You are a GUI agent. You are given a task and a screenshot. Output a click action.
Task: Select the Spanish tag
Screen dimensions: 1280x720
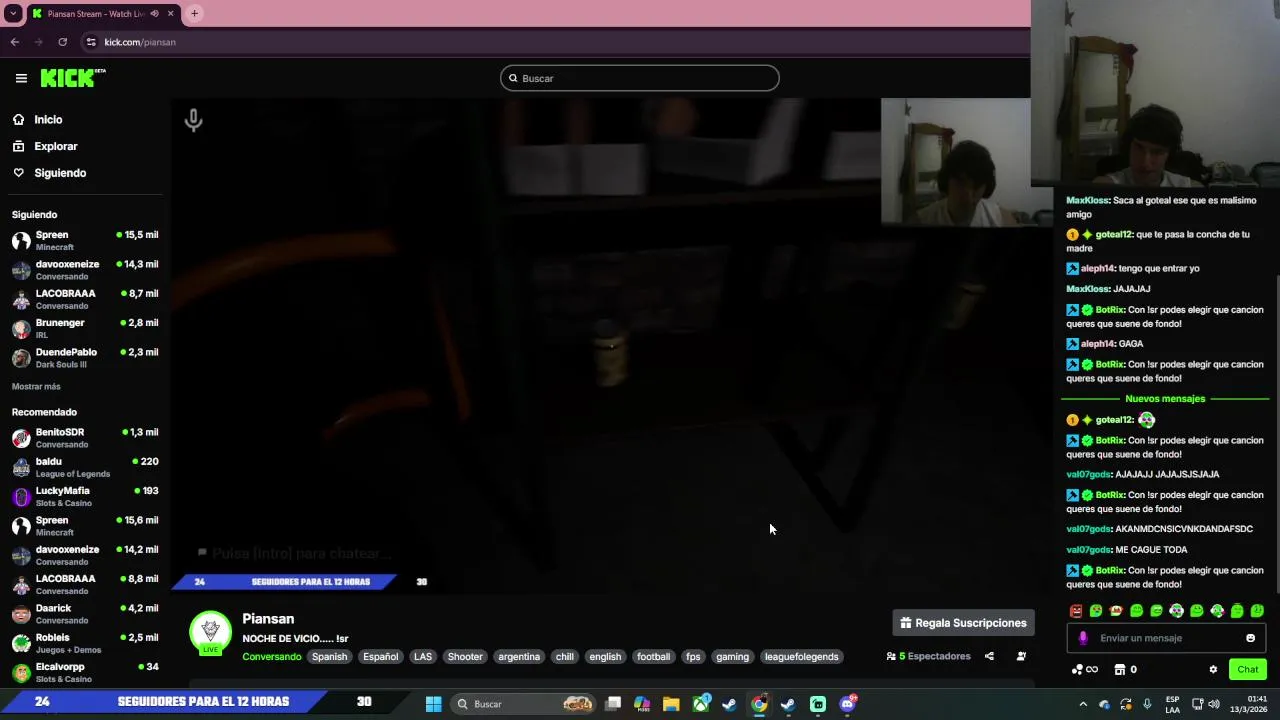(x=329, y=657)
